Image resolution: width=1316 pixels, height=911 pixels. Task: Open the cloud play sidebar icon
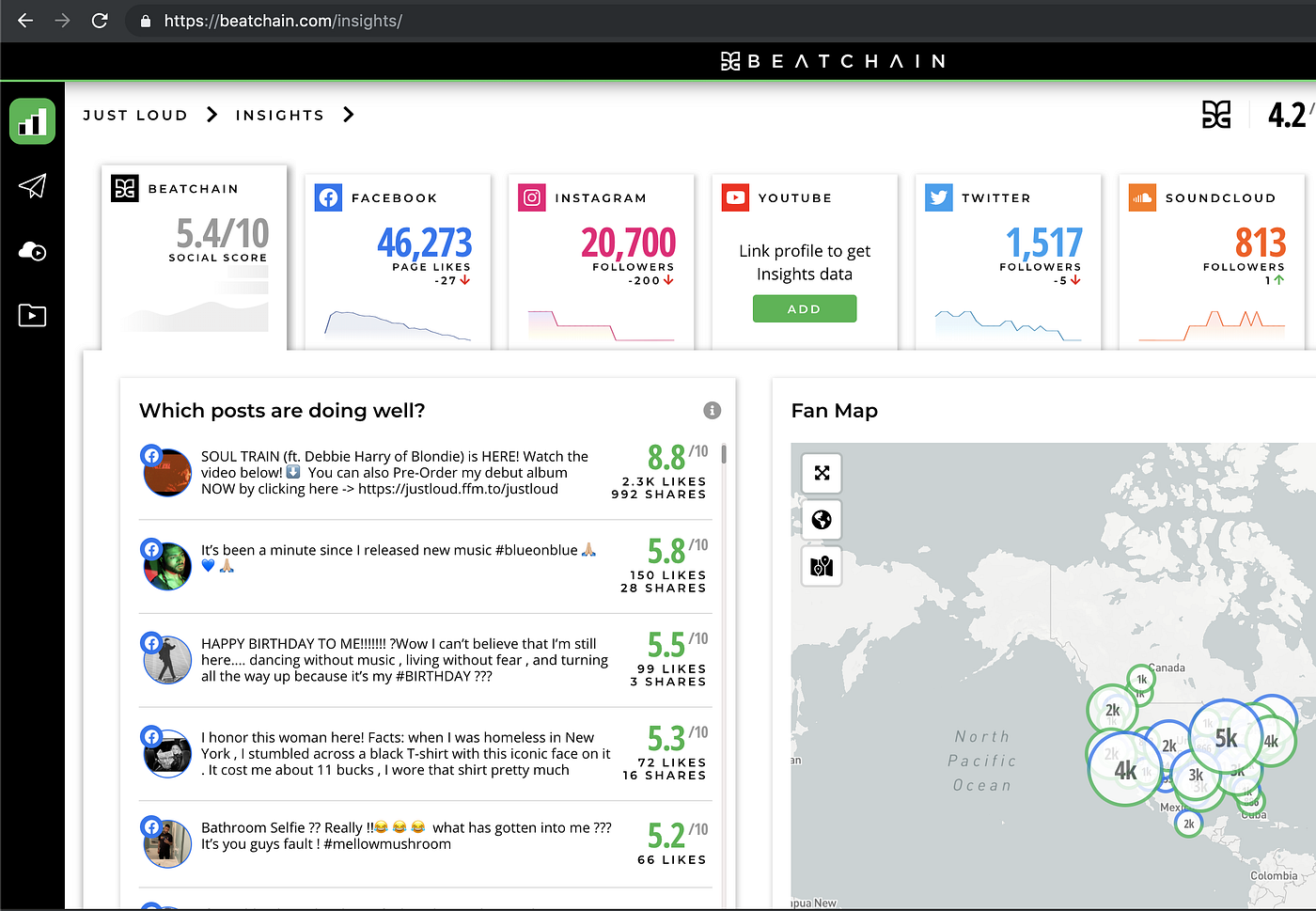[x=33, y=251]
